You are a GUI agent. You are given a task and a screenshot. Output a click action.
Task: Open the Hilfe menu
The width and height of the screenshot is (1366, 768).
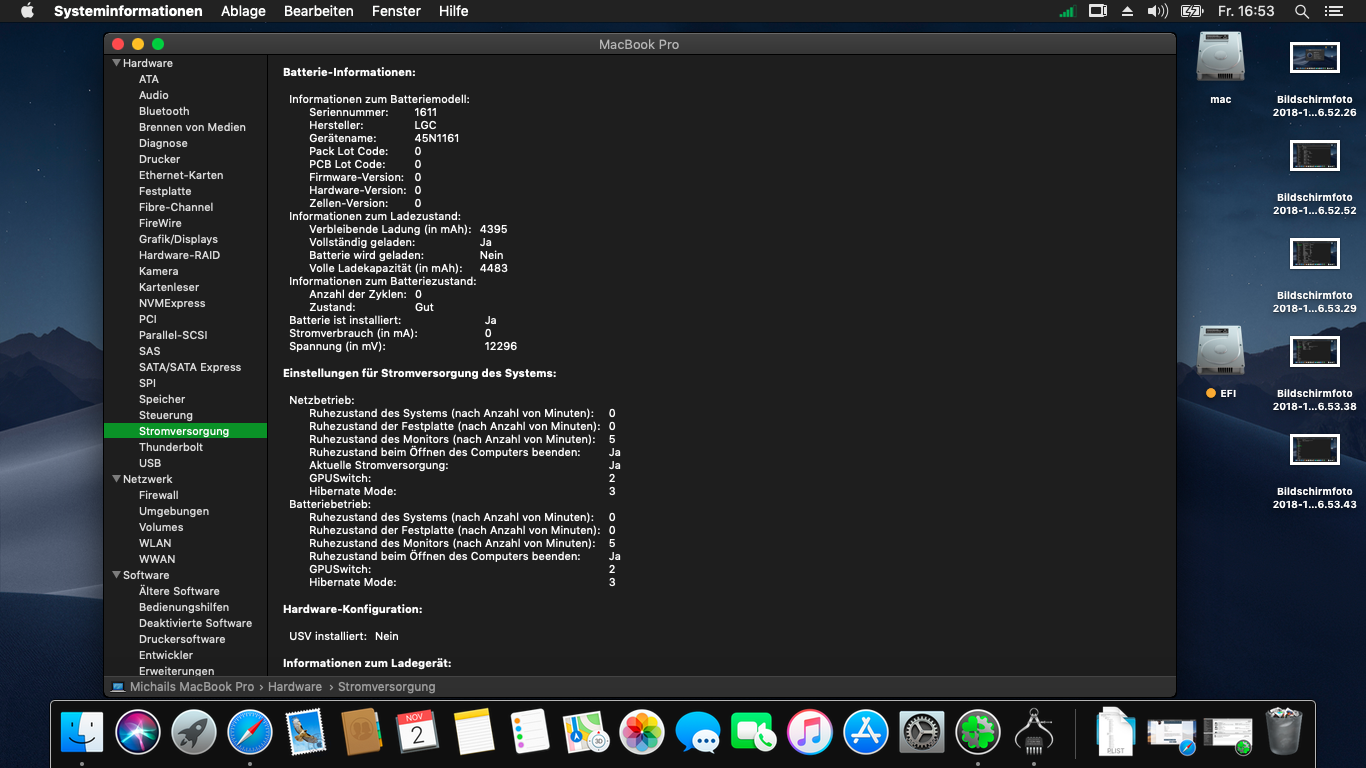point(453,11)
